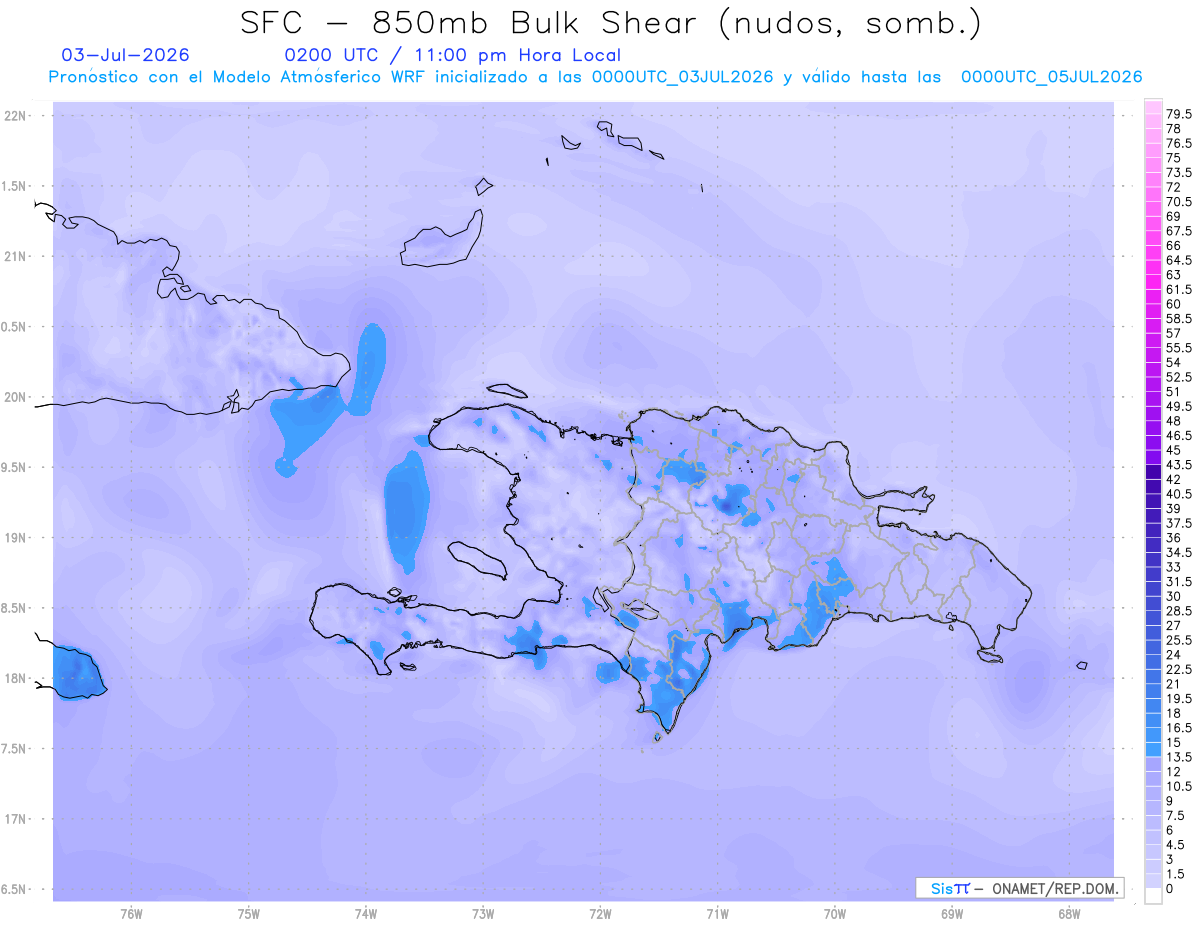The height and width of the screenshot is (927, 1200).
Task: Pick the pale pink swatch above the 79.5 label
Action: pos(1153,107)
